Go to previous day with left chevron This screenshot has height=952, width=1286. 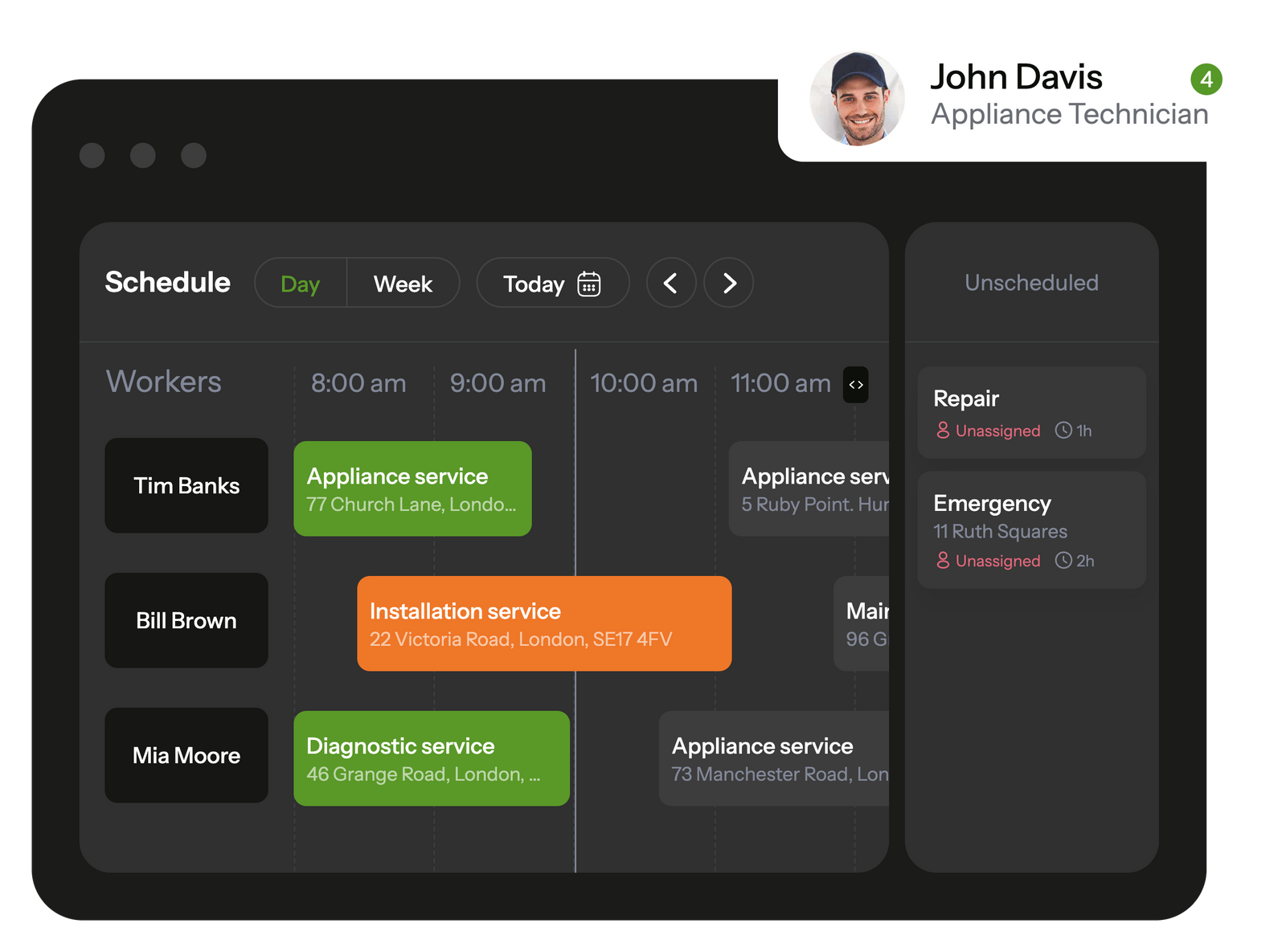point(670,283)
